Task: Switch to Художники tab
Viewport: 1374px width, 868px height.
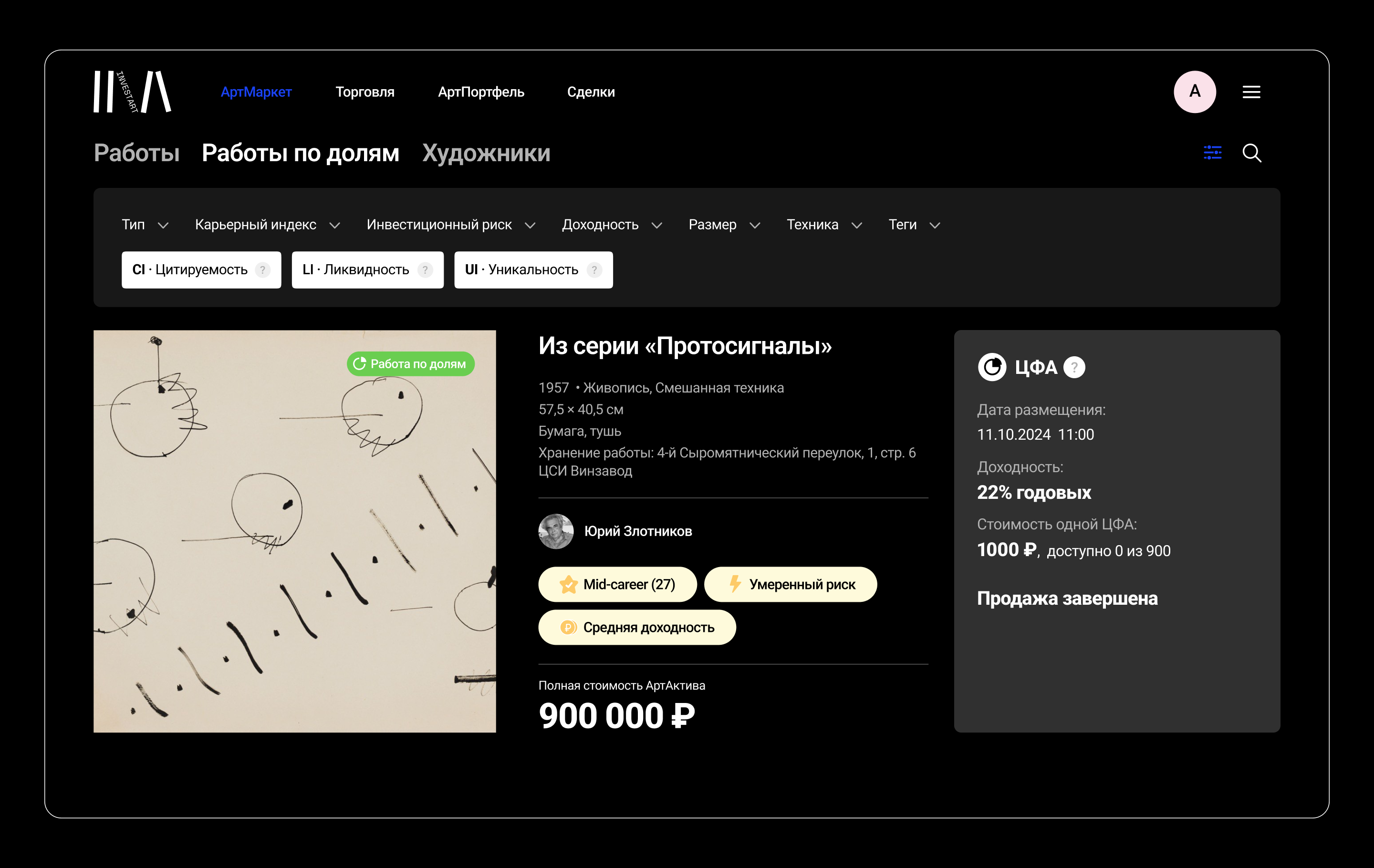Action: point(486,153)
